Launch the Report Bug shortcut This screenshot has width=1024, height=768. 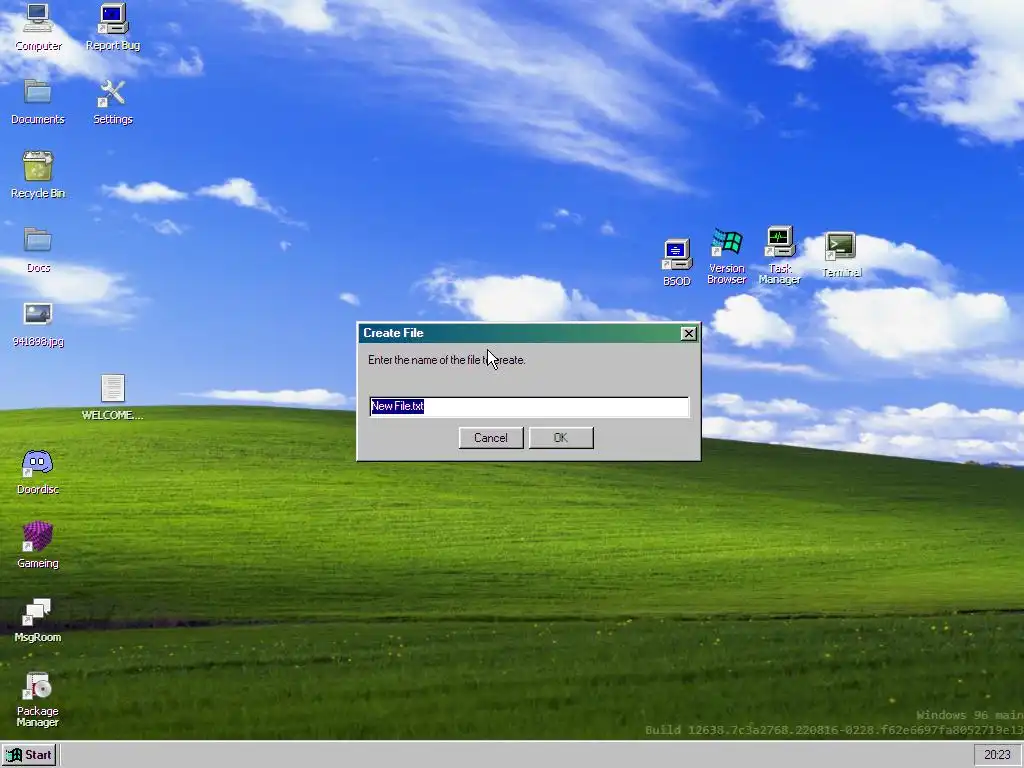pos(113,26)
